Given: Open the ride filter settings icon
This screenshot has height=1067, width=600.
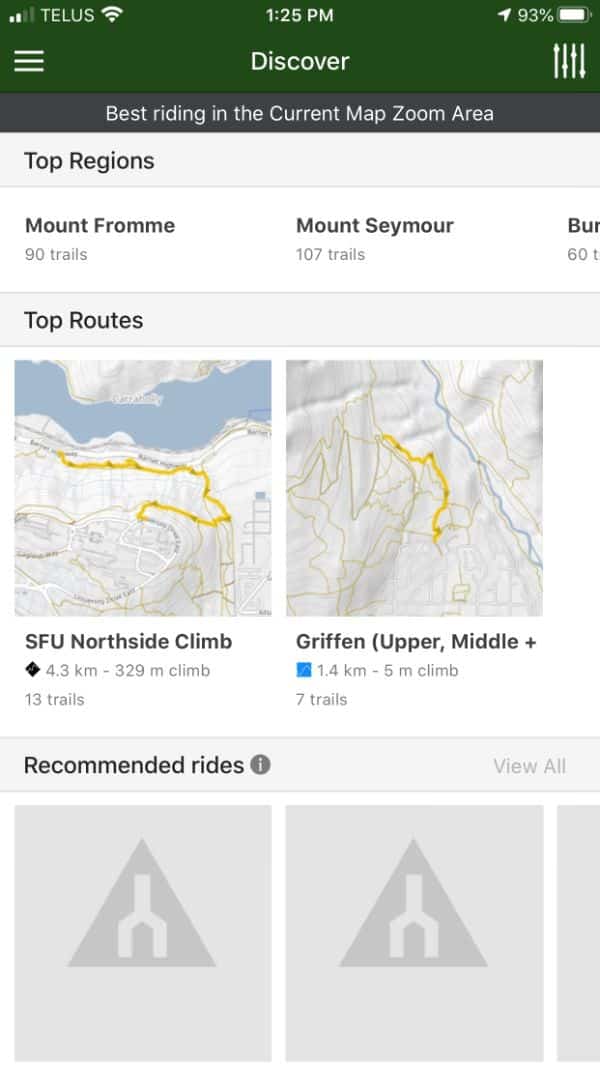Looking at the screenshot, I should pos(568,61).
